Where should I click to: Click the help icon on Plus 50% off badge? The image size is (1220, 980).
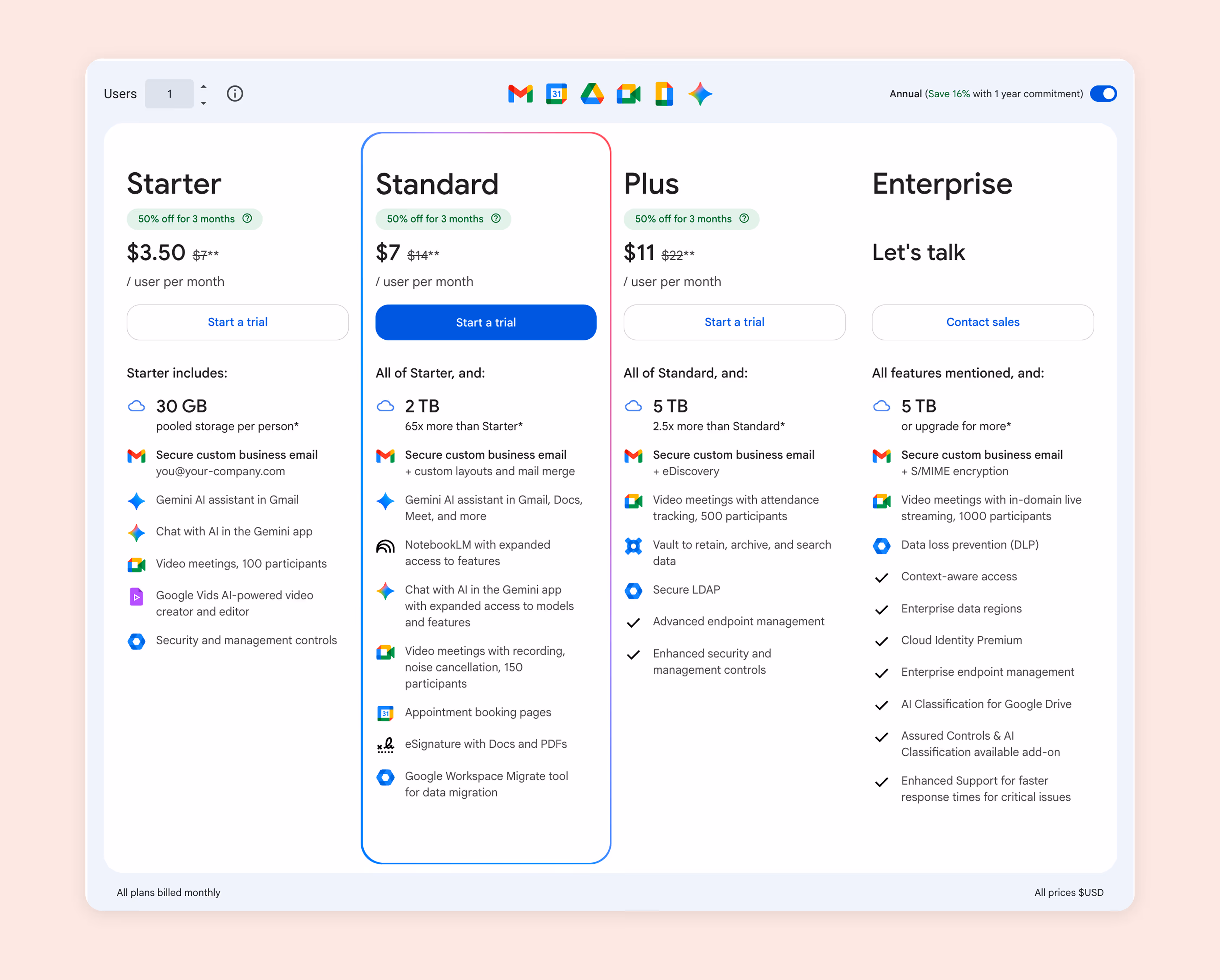(744, 219)
